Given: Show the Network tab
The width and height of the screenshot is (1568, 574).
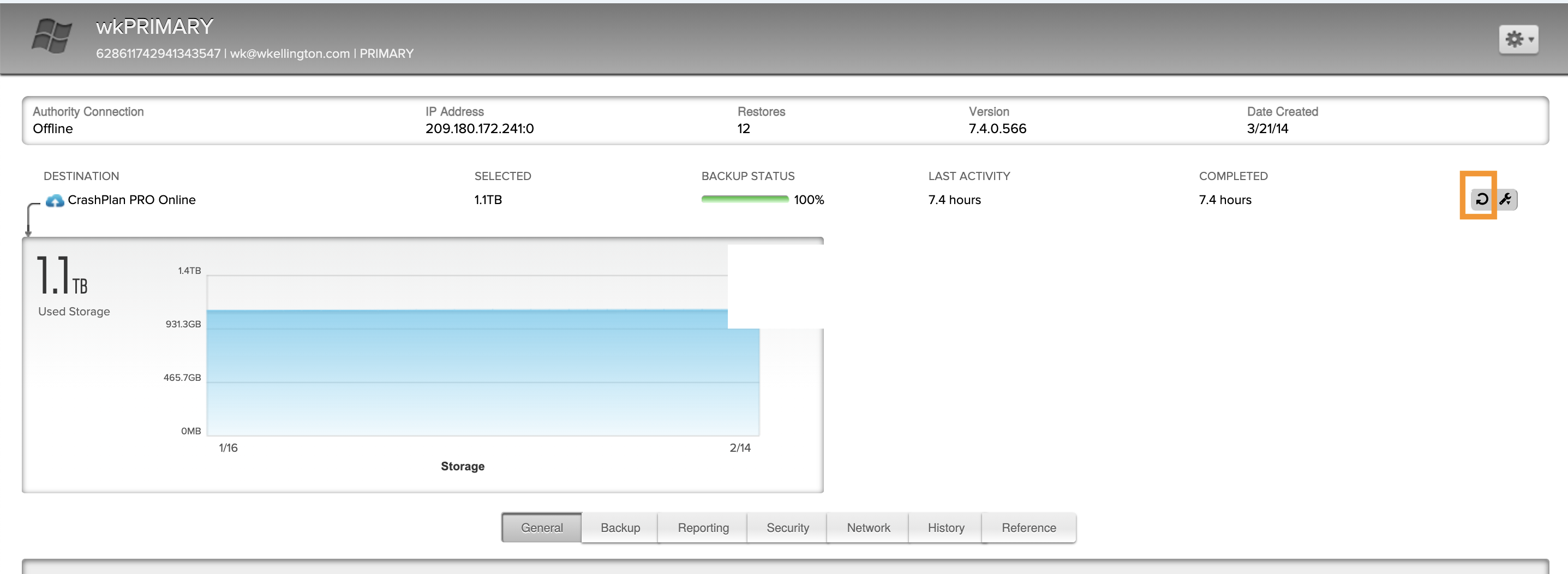Looking at the screenshot, I should tap(868, 528).
